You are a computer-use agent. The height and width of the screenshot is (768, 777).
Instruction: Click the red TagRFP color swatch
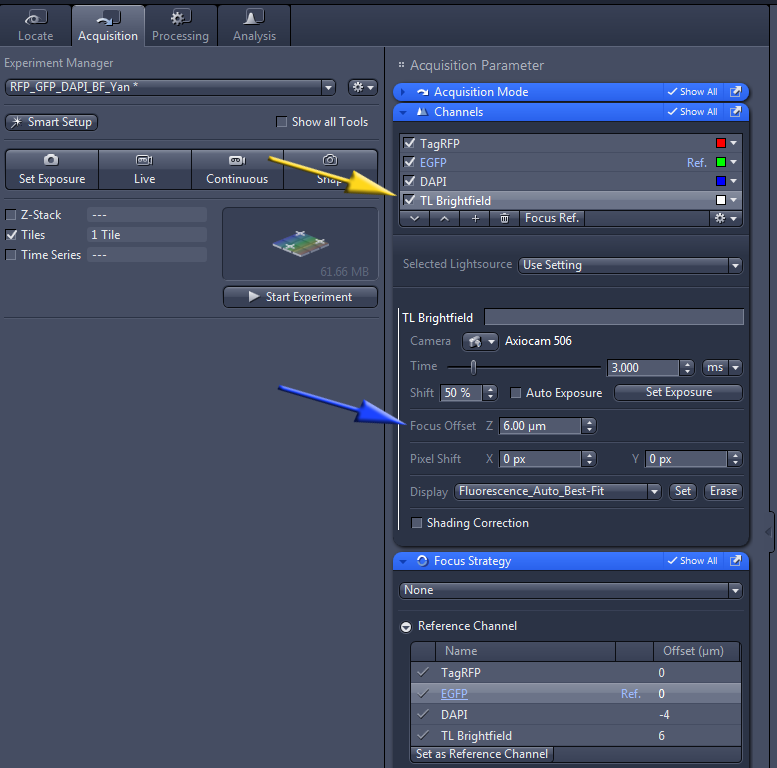(720, 144)
